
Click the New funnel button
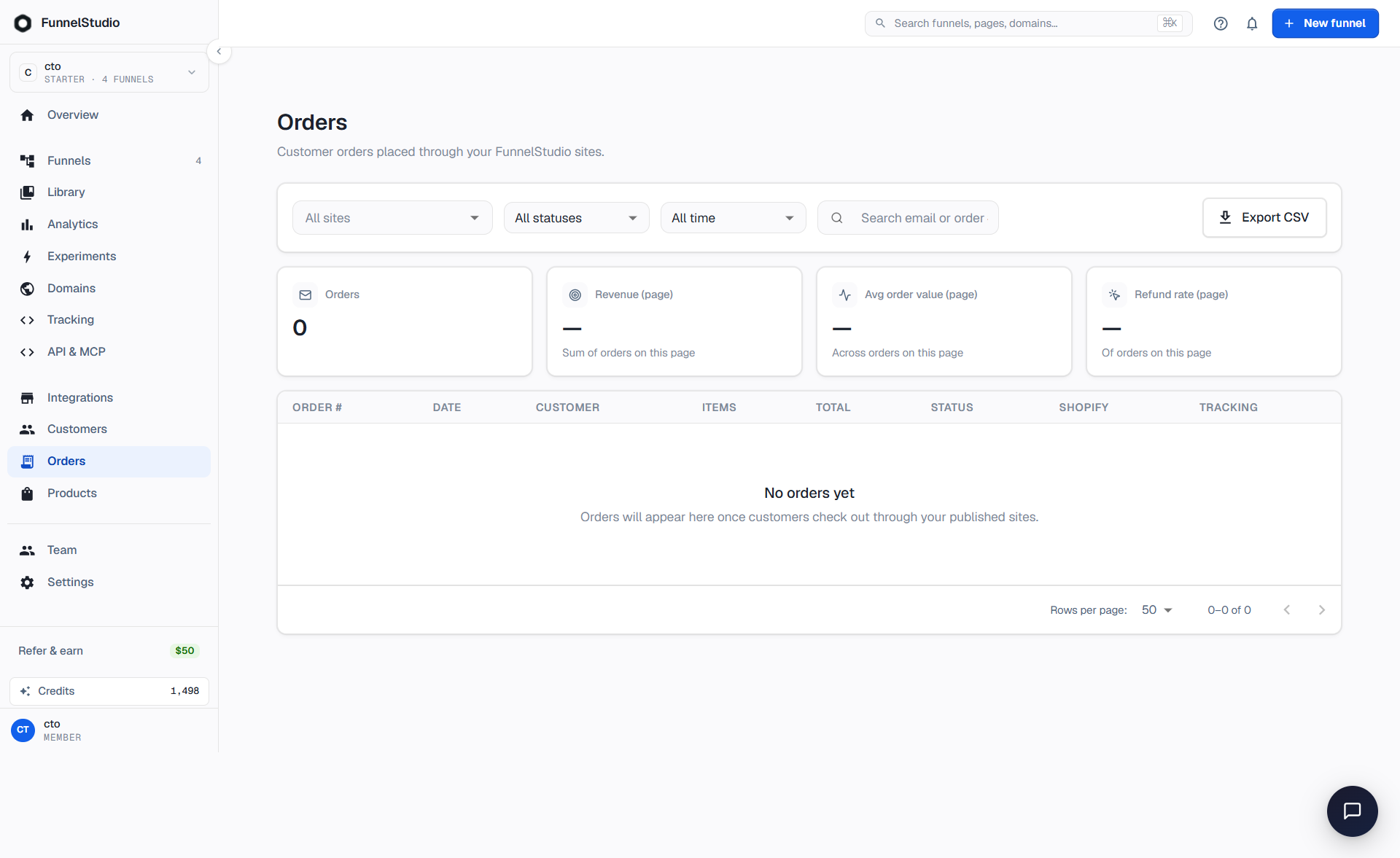[1325, 23]
